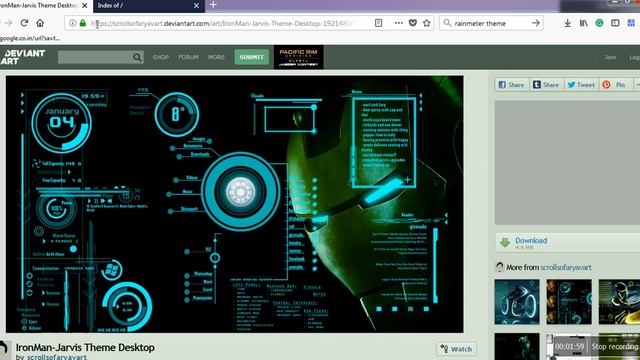This screenshot has height=360, width=640.
Task: Open scrollsofaryavart link under More from
Action: click(566, 267)
